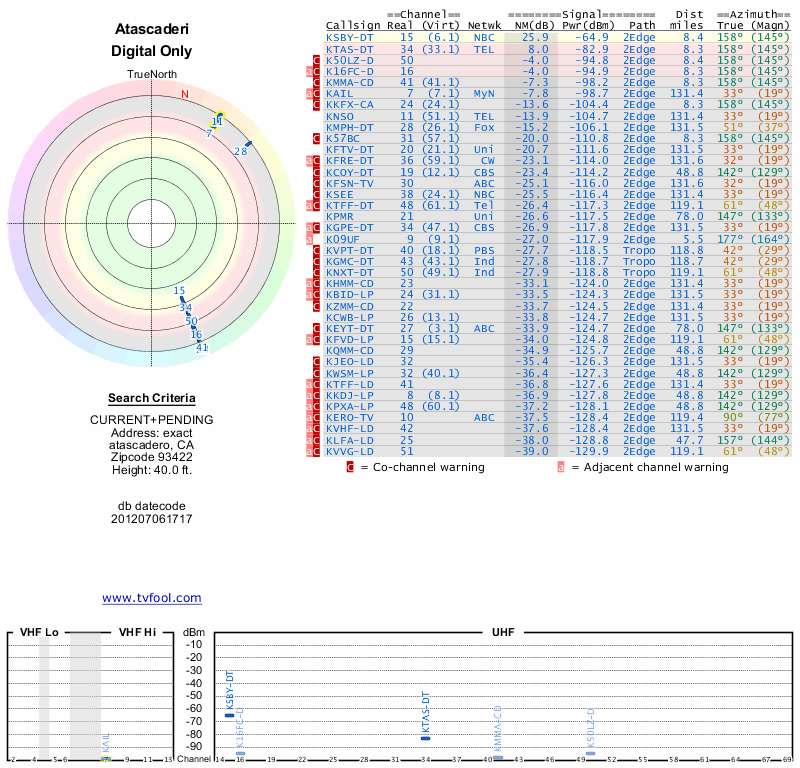This screenshot has width=800, height=768.
Task: Open the KSBY-DT callsign in the table
Action: coord(349,37)
